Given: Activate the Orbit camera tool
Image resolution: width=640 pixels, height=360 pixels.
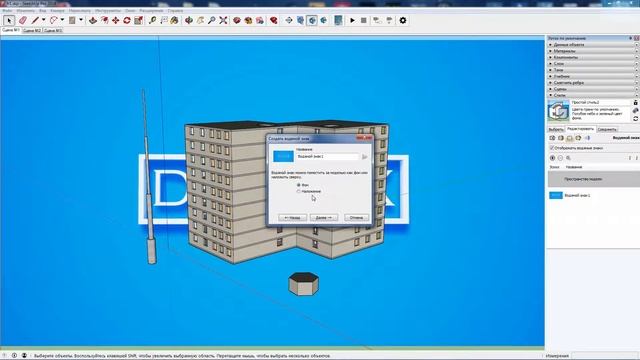Looking at the screenshot, I should tap(189, 20).
